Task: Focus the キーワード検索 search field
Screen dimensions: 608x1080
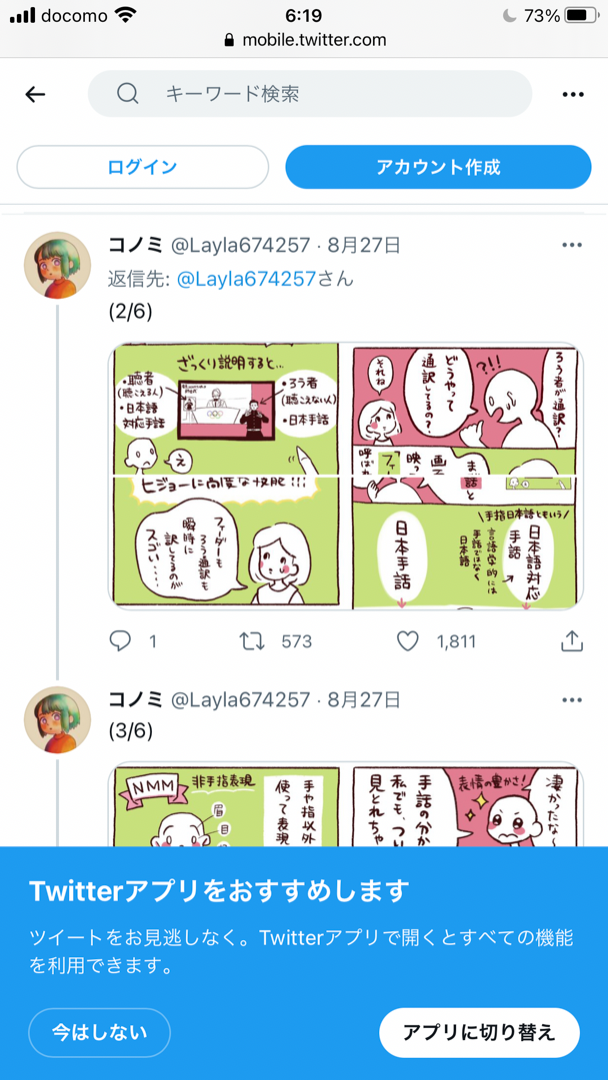Action: (310, 94)
